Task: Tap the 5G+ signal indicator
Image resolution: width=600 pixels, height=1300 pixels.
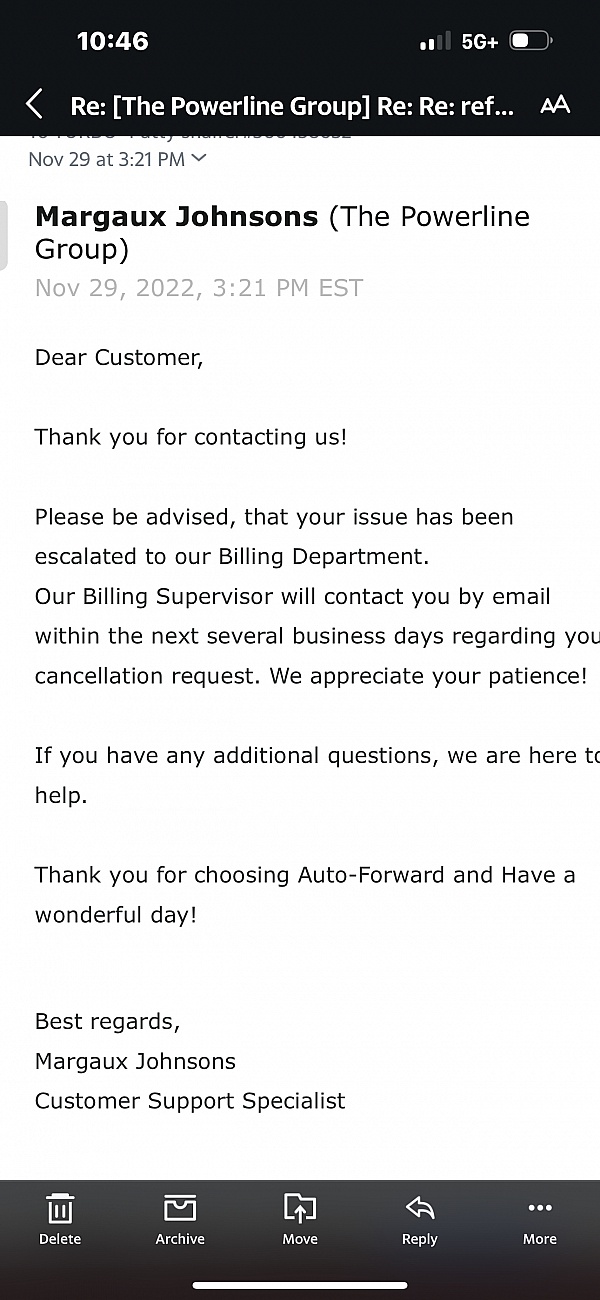Action: point(480,42)
